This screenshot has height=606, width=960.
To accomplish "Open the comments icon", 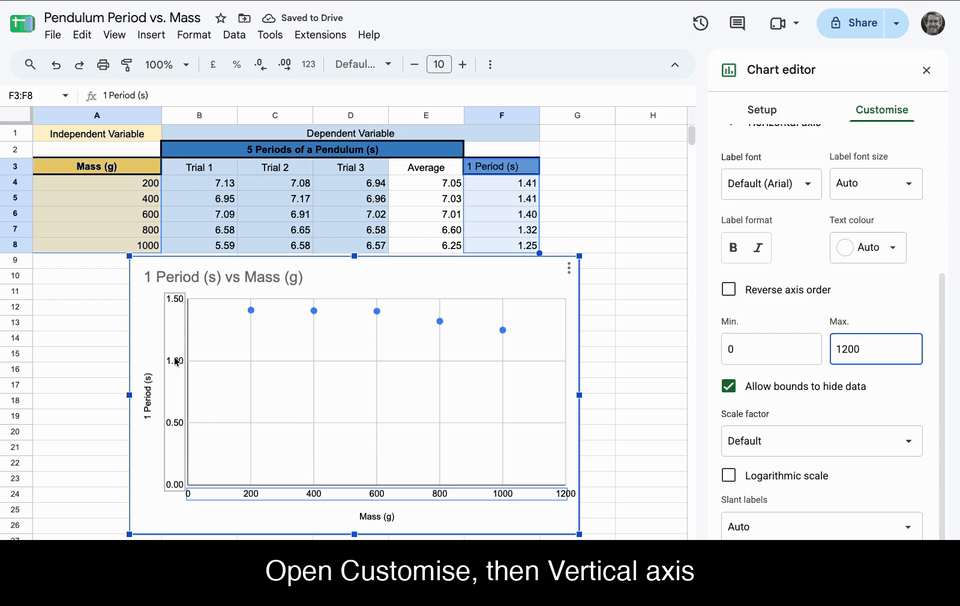I will click(x=737, y=23).
